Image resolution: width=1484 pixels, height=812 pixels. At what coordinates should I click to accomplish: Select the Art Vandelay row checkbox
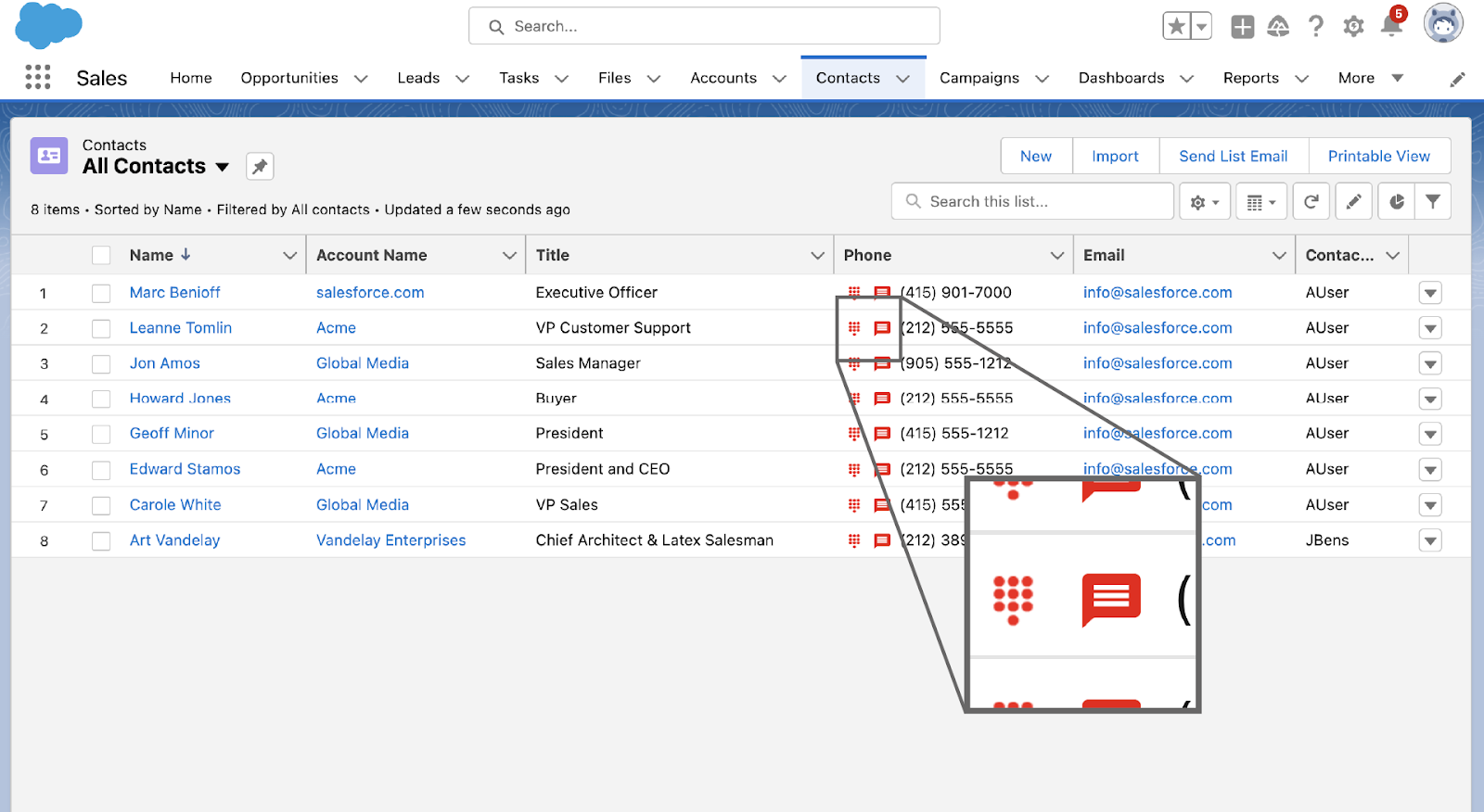point(101,540)
